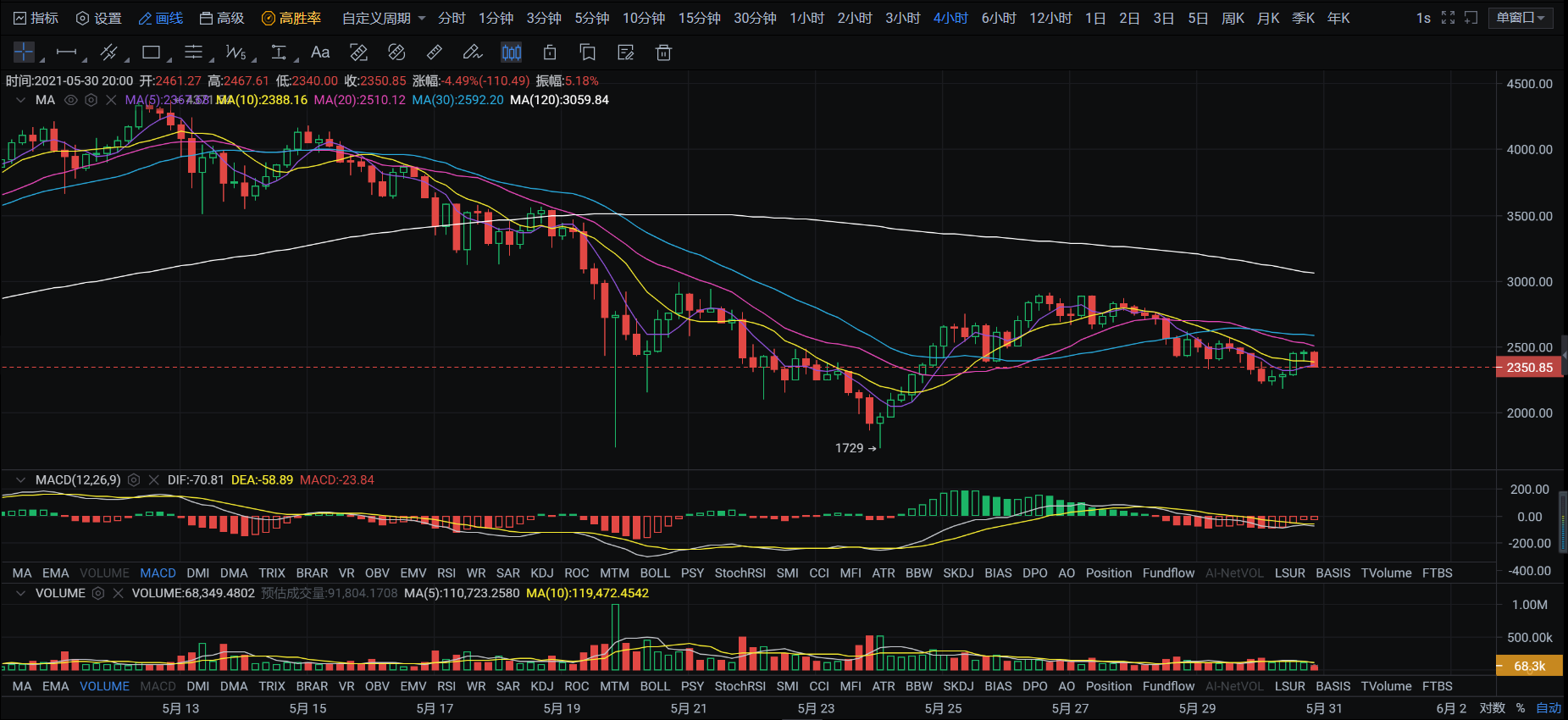Click the 2350.85 current price label
This screenshot has width=1568, height=720.
pyautogui.click(x=1530, y=368)
